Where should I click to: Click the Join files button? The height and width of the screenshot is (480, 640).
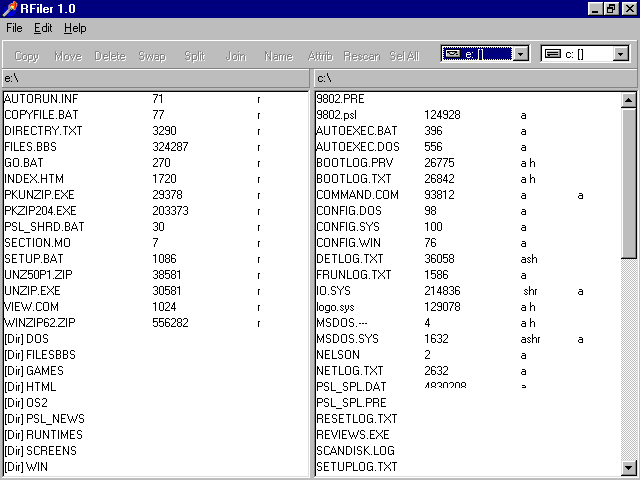(236, 56)
